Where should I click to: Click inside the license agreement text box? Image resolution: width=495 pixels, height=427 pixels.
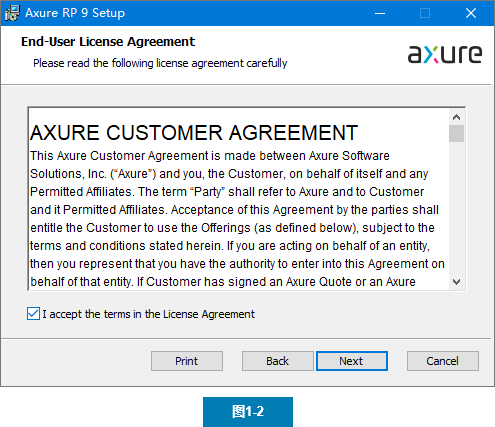[x=238, y=199]
